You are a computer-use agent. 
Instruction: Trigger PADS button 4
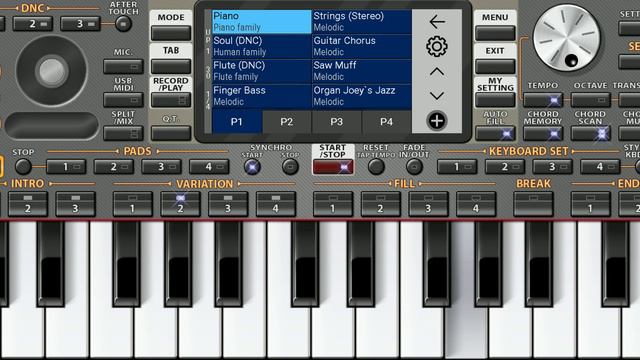209,167
